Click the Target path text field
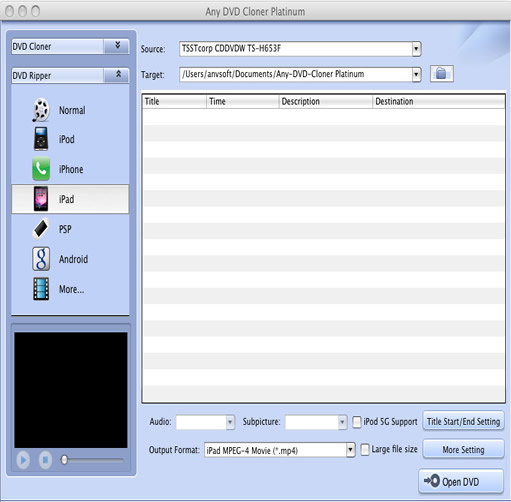This screenshot has height=502, width=511. coord(296,74)
